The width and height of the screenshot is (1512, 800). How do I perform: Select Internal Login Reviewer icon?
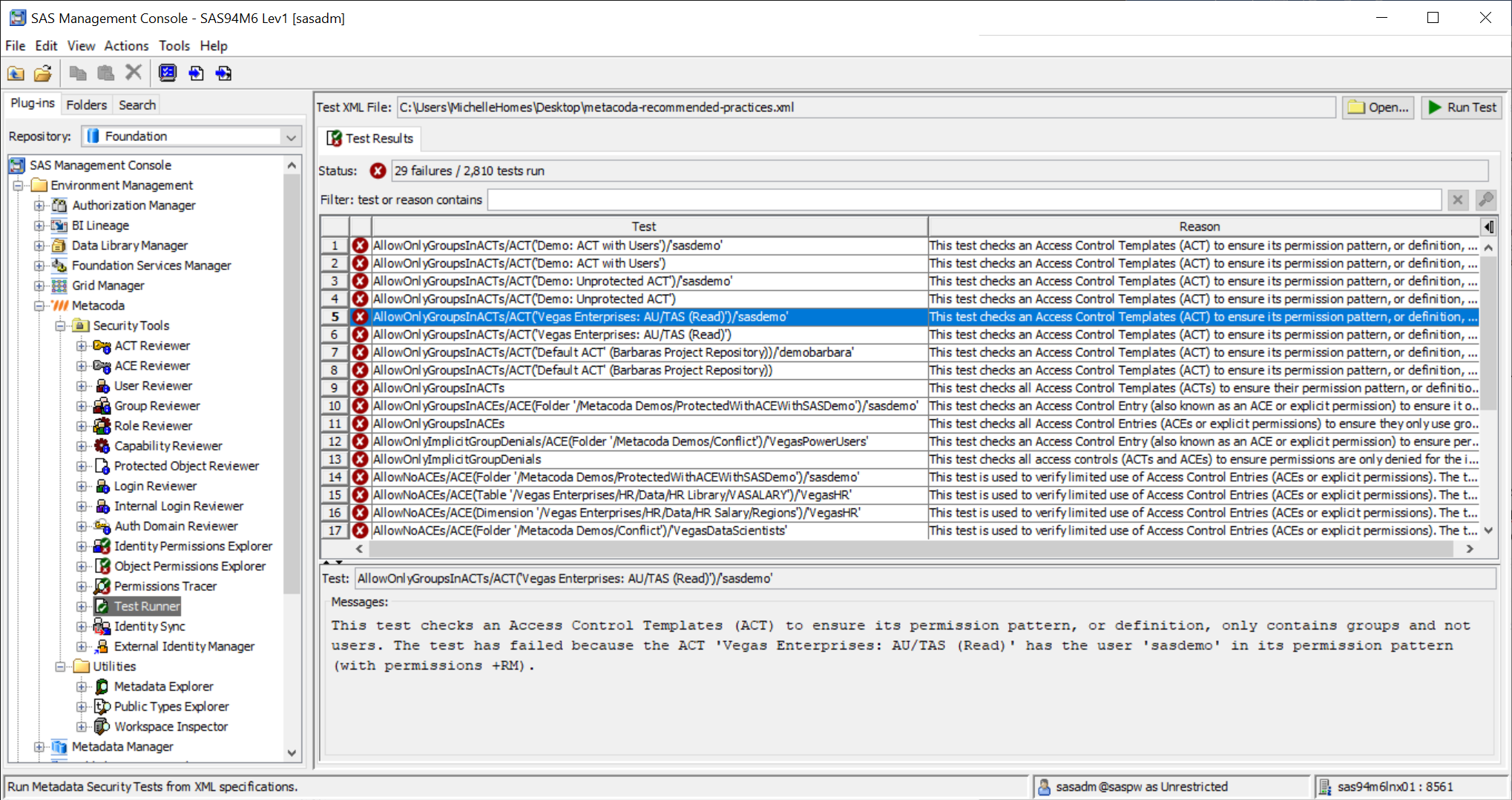(x=102, y=506)
